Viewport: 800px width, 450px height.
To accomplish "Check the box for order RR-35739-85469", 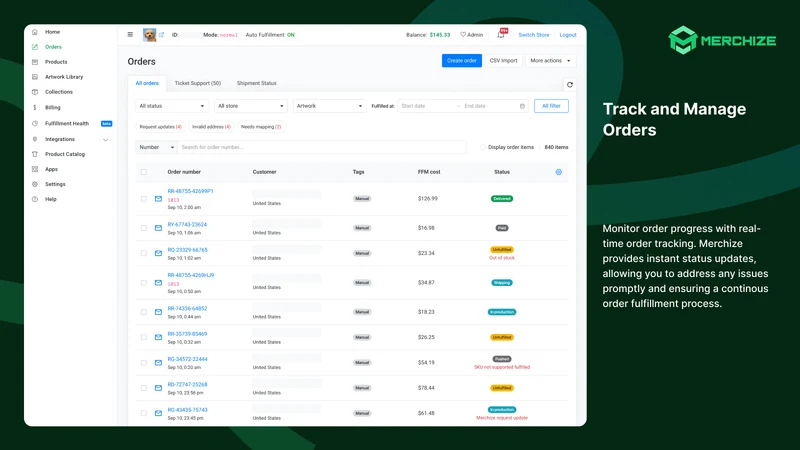I will (144, 337).
